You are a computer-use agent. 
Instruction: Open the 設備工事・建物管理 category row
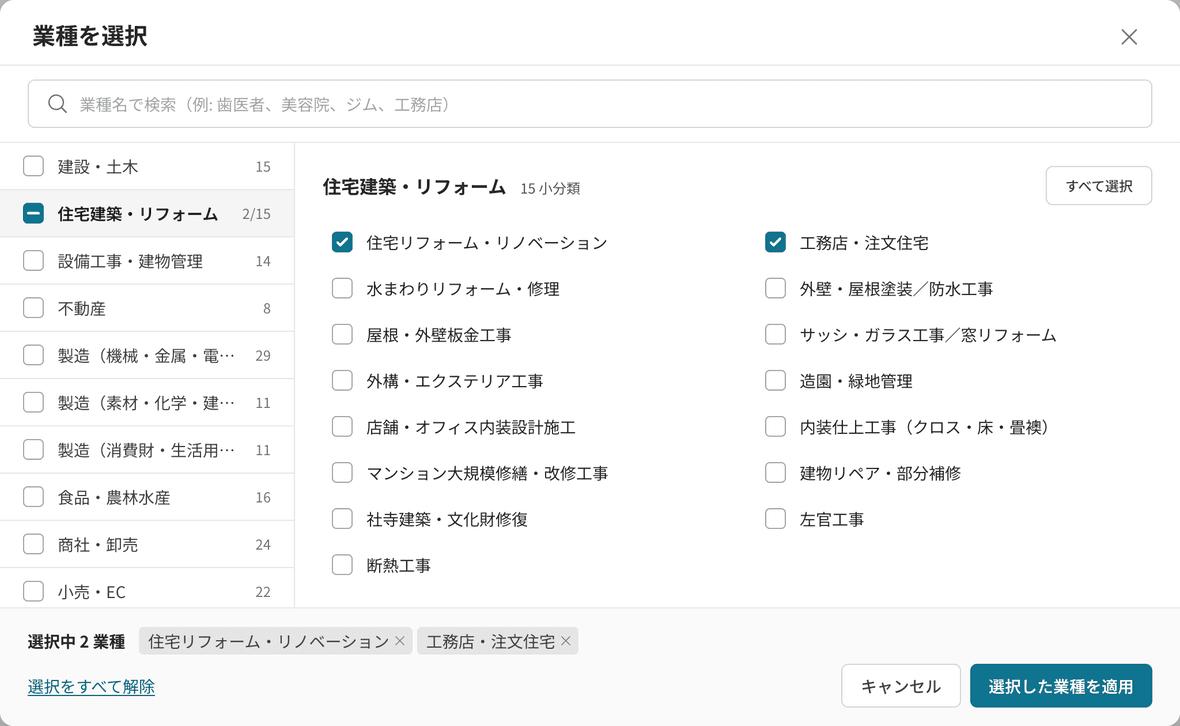[x=147, y=261]
